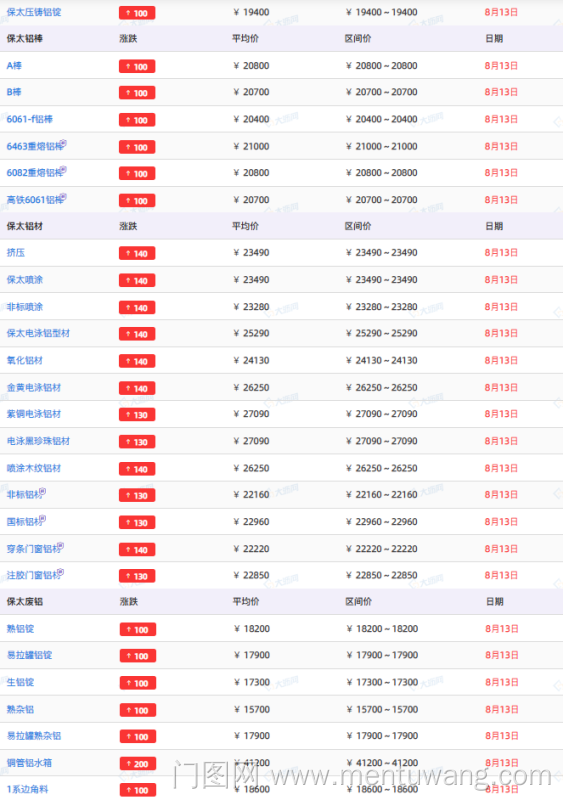This screenshot has width=563, height=800.
Task: Open the 金黄电泳铝材 link
Action: tap(34, 388)
